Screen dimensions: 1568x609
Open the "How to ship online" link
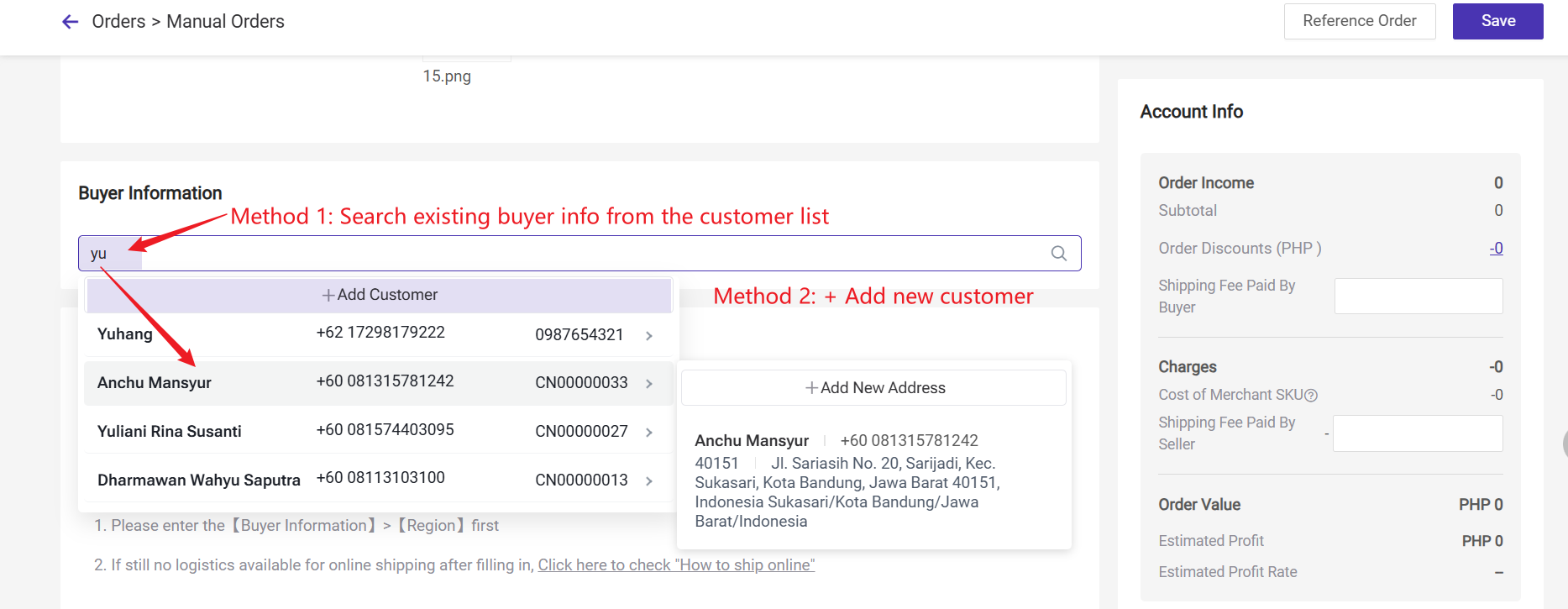[x=676, y=565]
